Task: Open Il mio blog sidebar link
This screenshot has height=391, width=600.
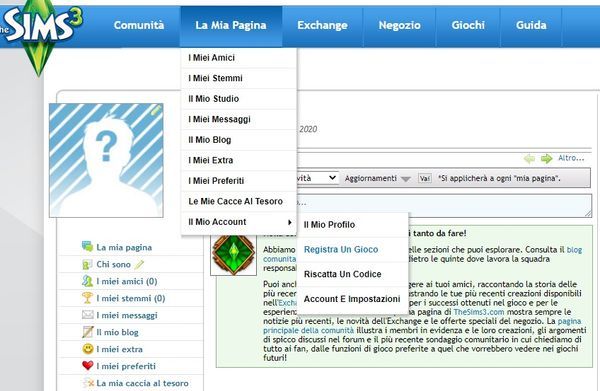Action: coord(117,332)
